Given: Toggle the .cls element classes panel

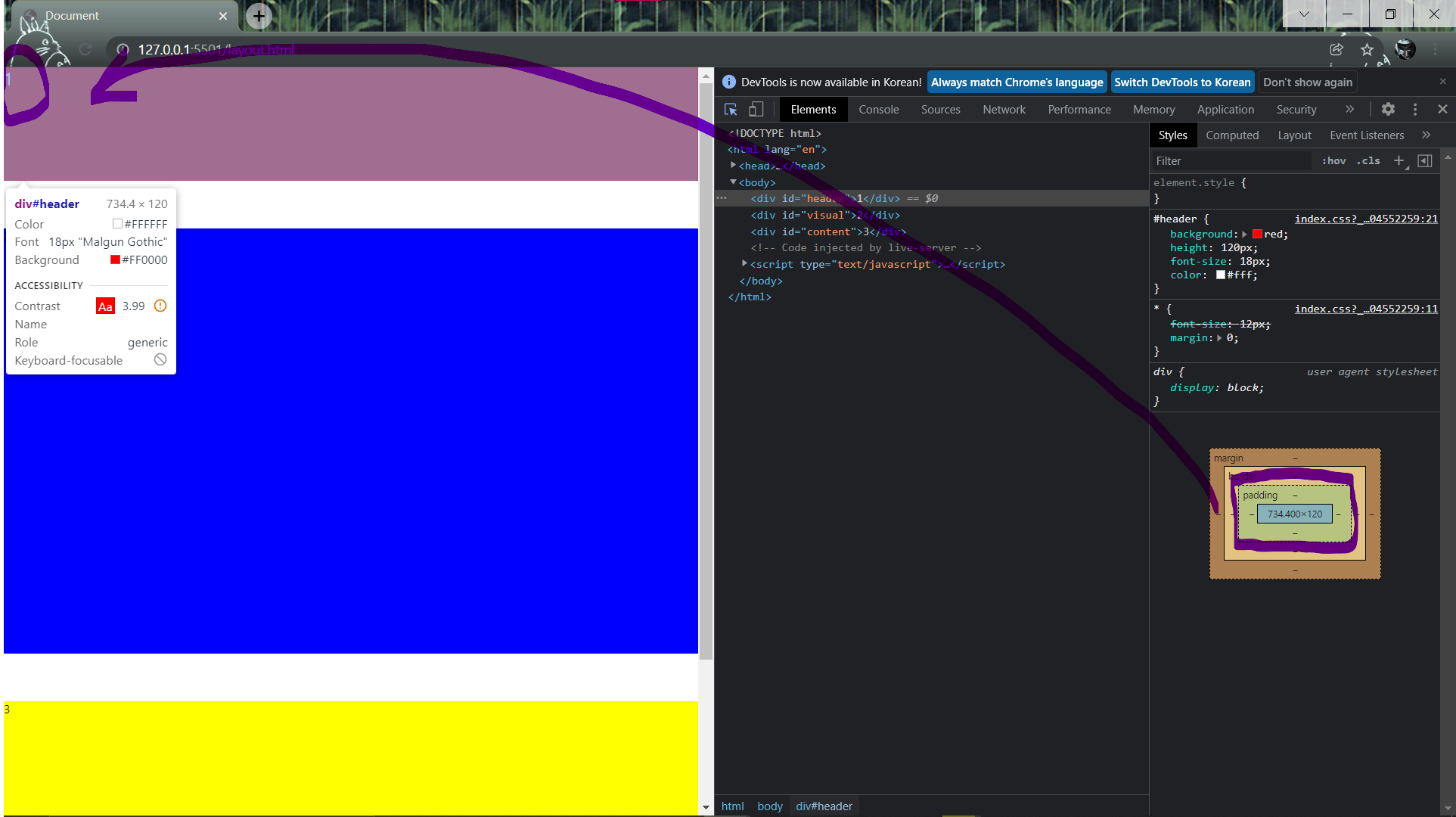Looking at the screenshot, I should tap(1368, 161).
